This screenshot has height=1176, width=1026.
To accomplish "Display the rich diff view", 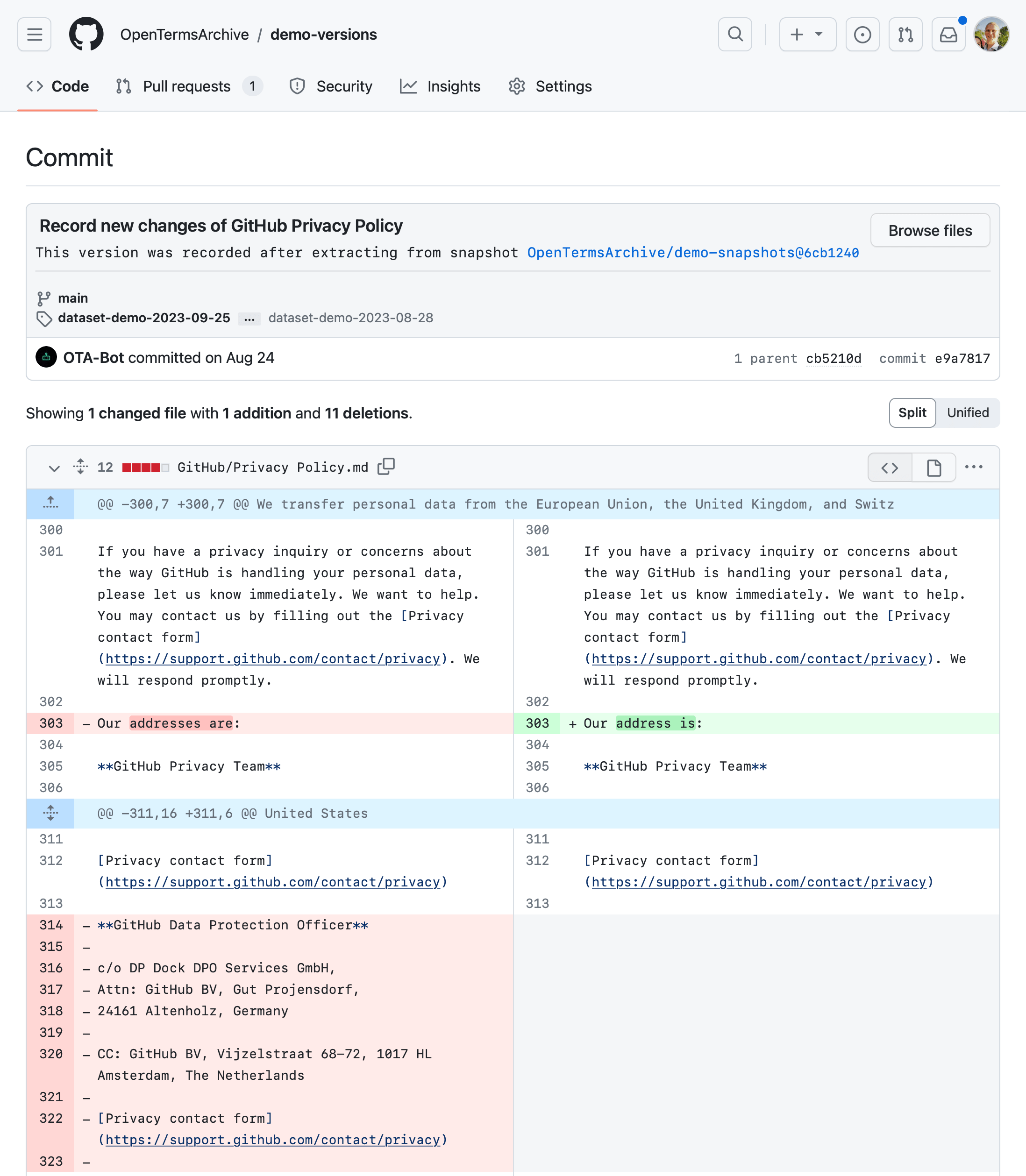I will click(933, 468).
